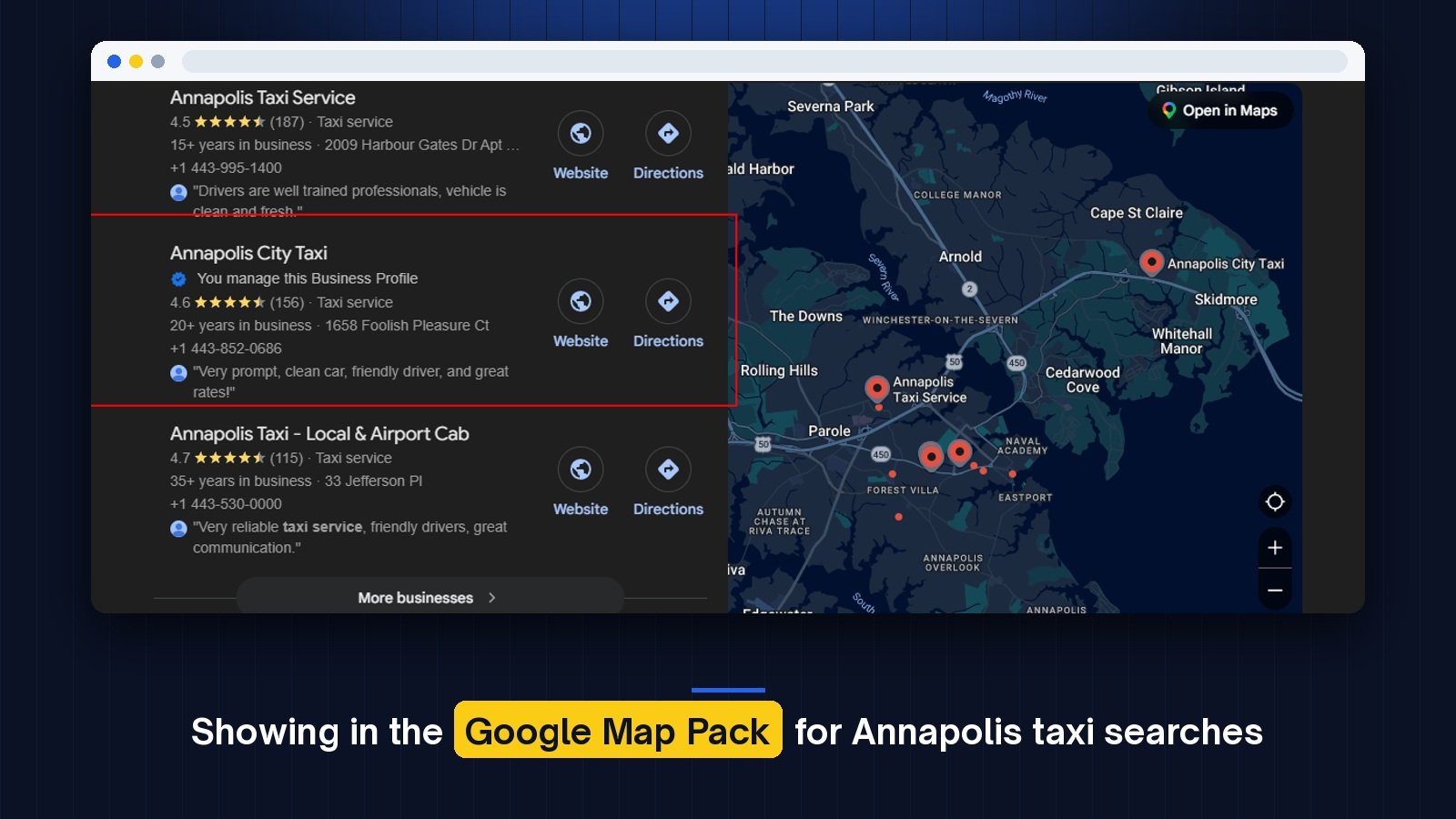
Task: Center map on my location
Action: [1275, 501]
